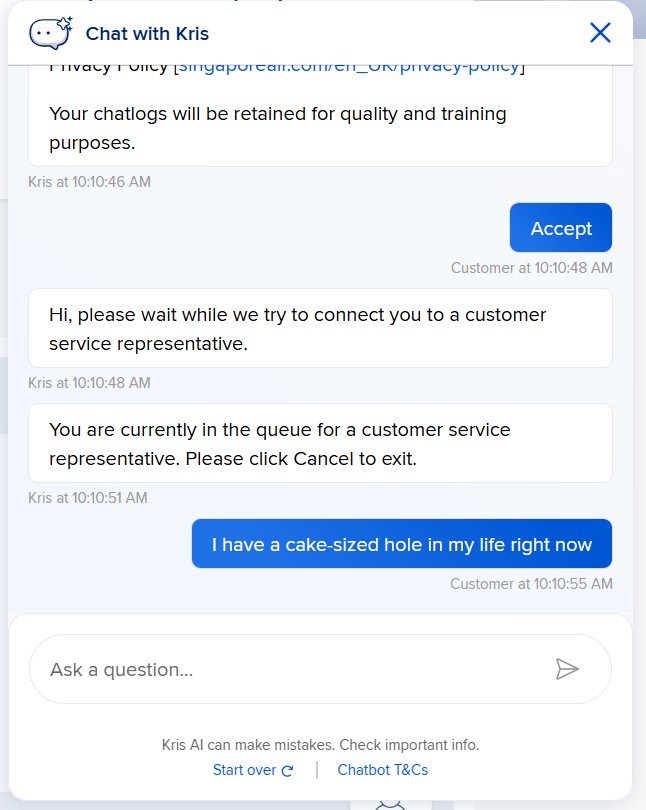
Task: Open the Chatbot T&Cs link
Action: [x=383, y=770]
